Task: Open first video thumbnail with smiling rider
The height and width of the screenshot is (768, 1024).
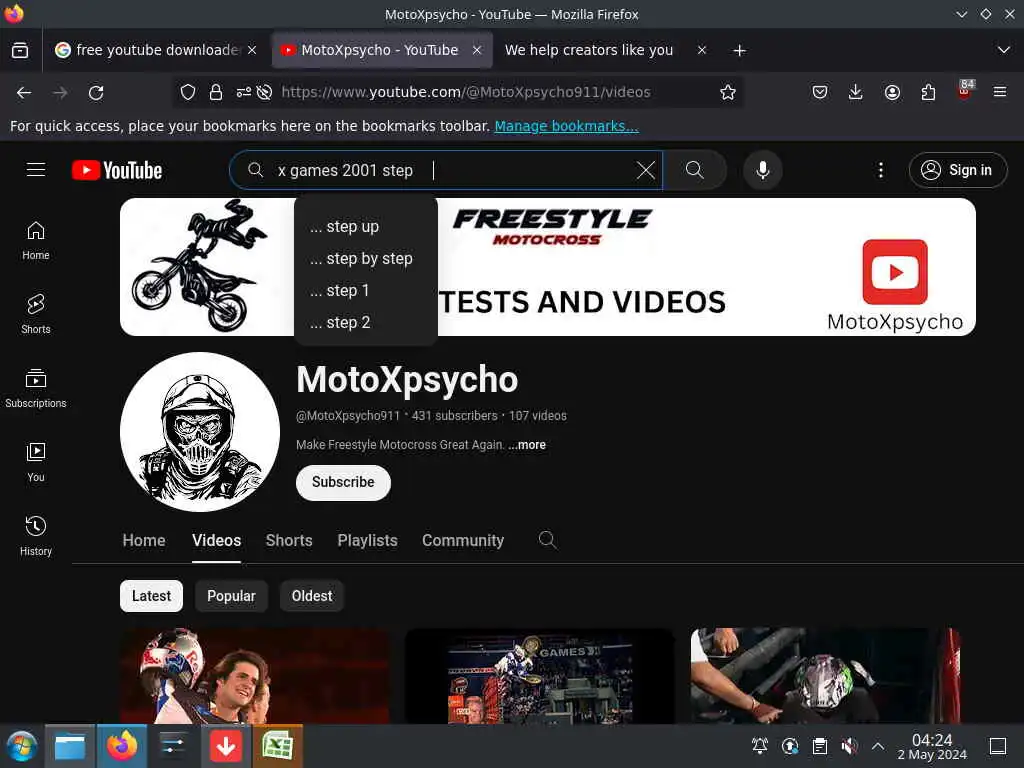Action: [255, 676]
